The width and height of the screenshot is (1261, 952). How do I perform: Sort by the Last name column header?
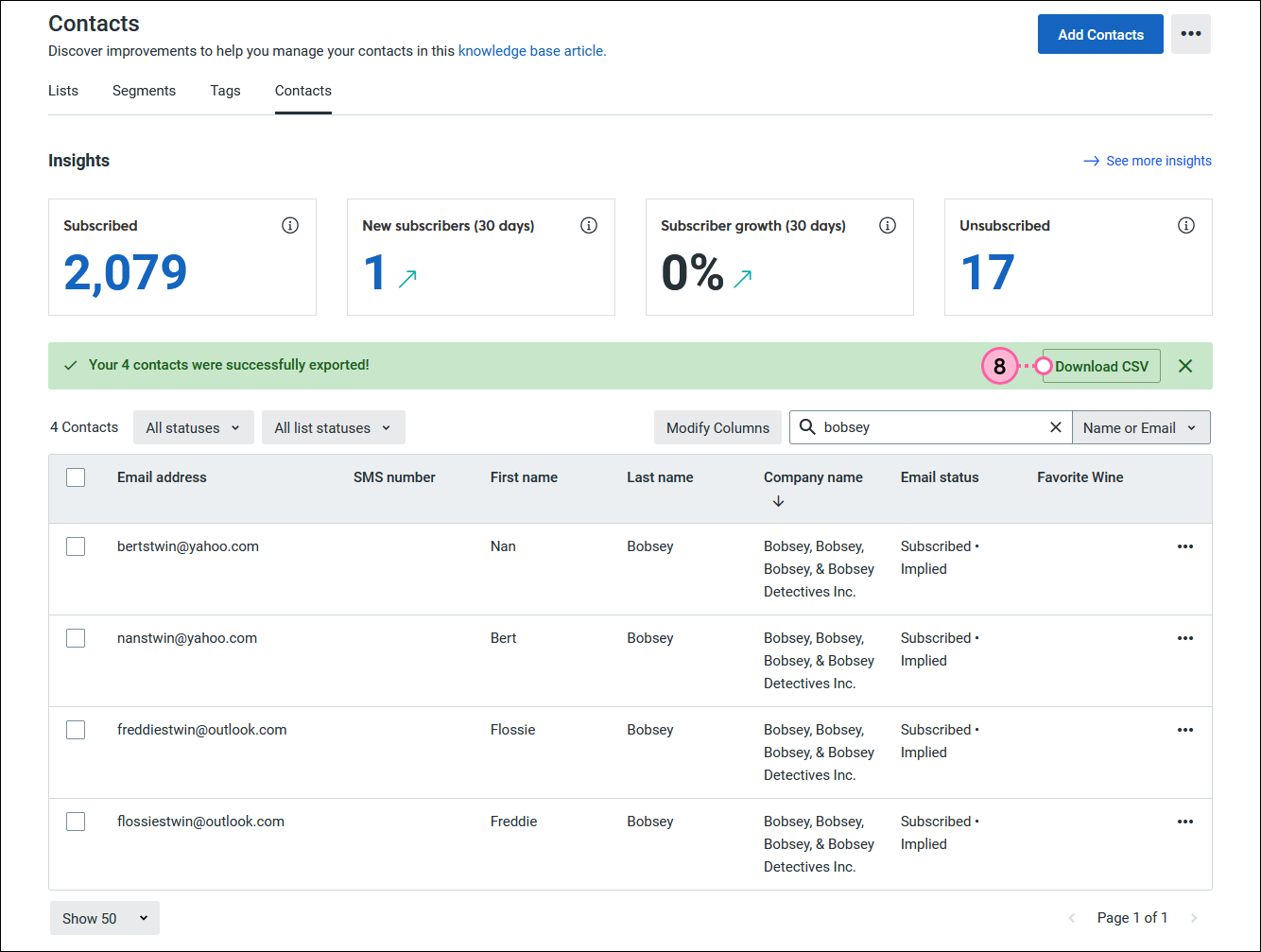click(x=660, y=477)
